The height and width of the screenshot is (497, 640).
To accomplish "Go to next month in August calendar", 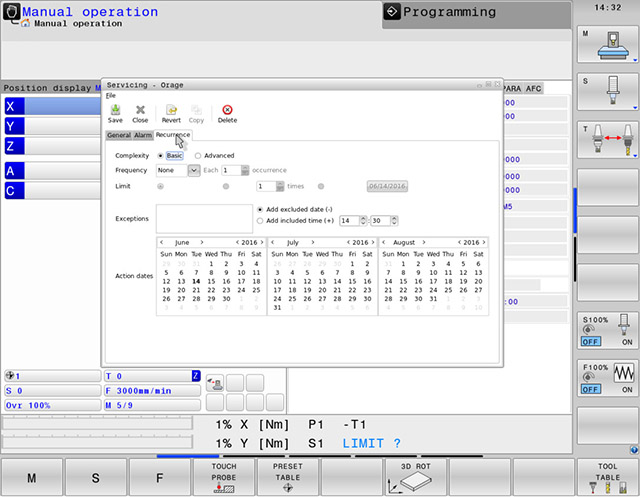I will pyautogui.click(x=424, y=242).
